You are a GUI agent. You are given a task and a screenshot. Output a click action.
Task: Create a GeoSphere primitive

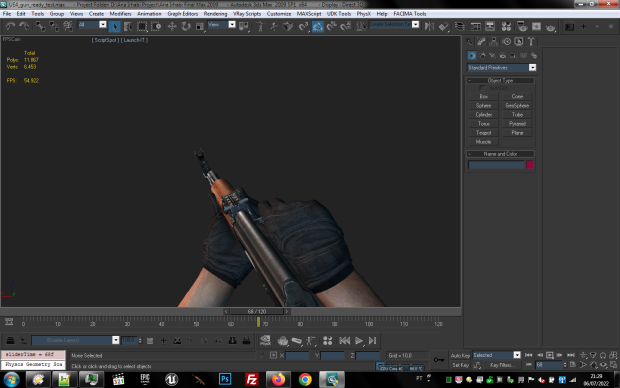517,106
